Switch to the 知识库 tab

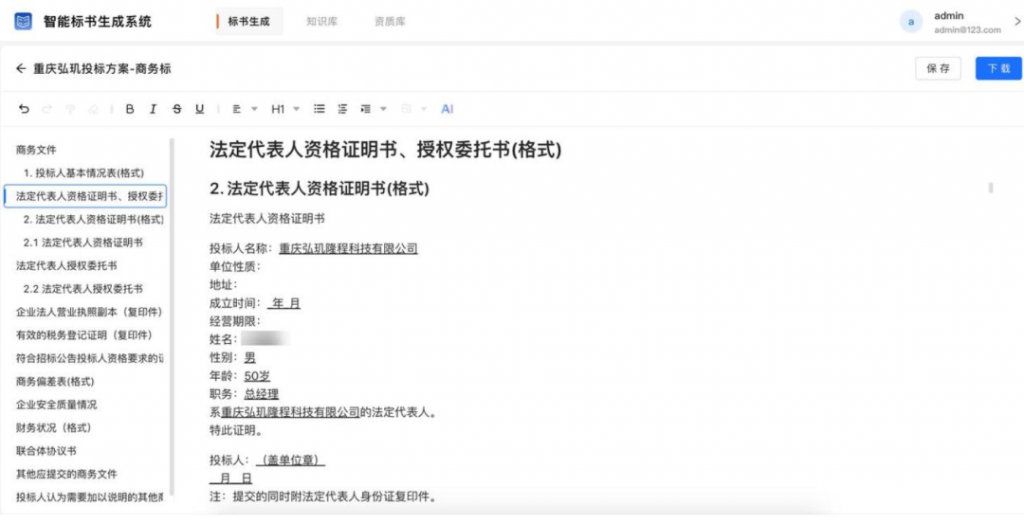(x=322, y=21)
